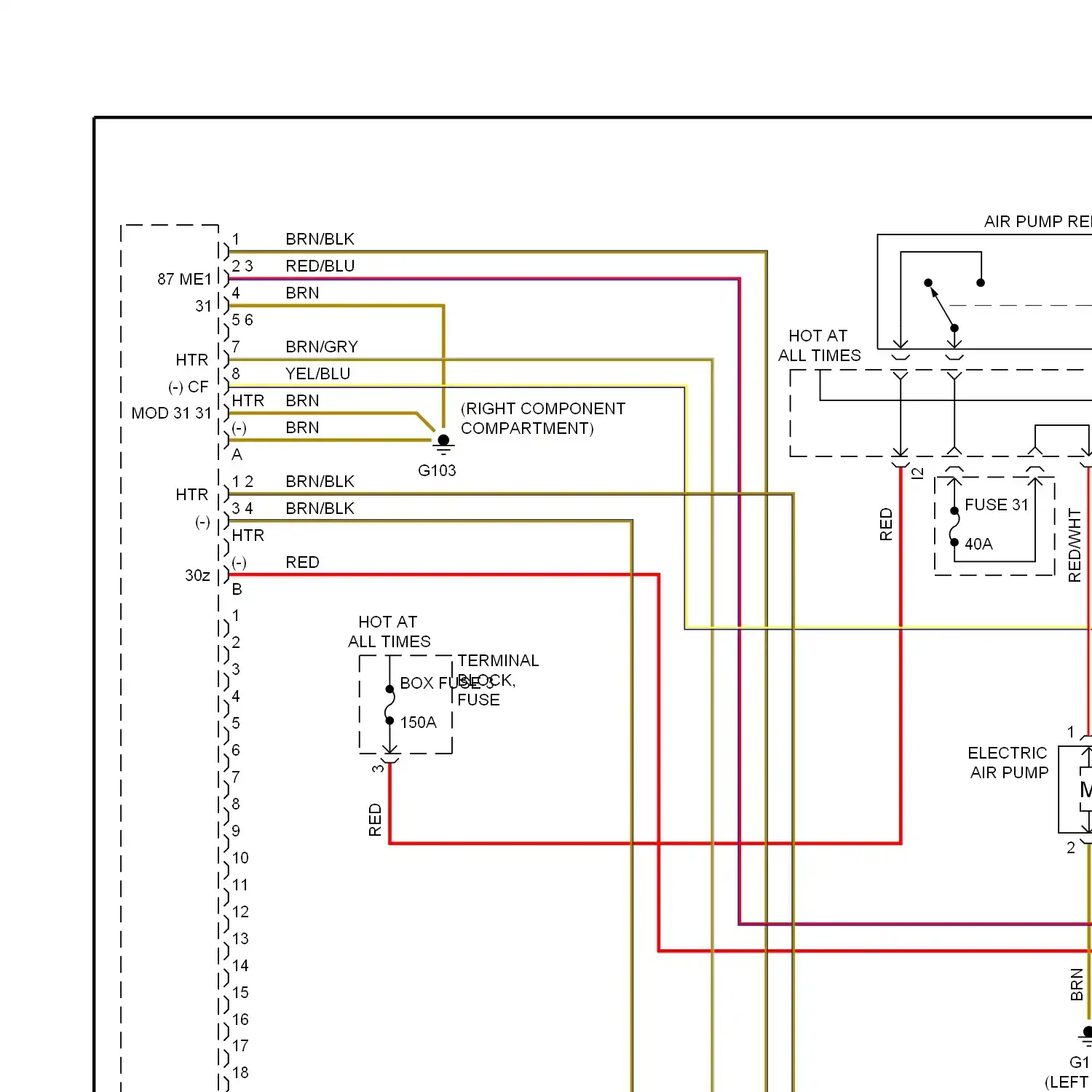The width and height of the screenshot is (1092, 1092).
Task: Click the 150A box fuse symbol
Action: point(389,705)
